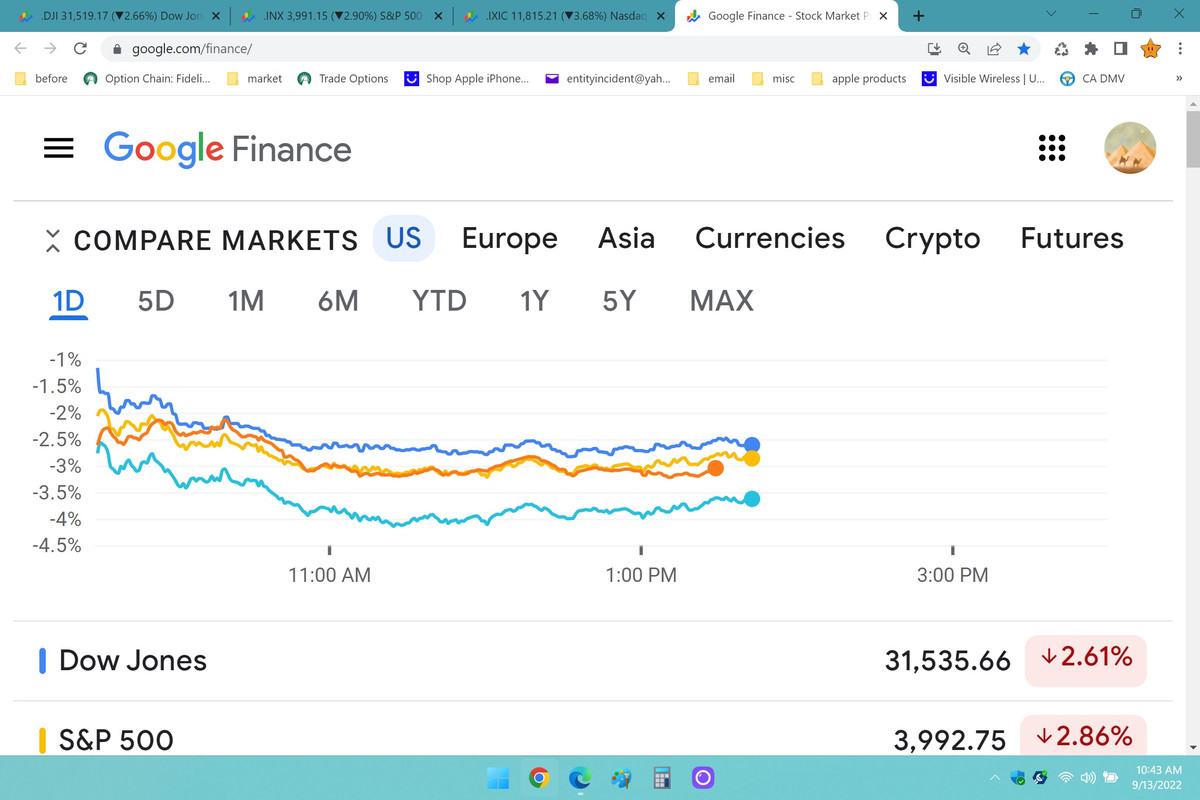Choose the YTD chart range
The image size is (1200, 800).
click(439, 300)
